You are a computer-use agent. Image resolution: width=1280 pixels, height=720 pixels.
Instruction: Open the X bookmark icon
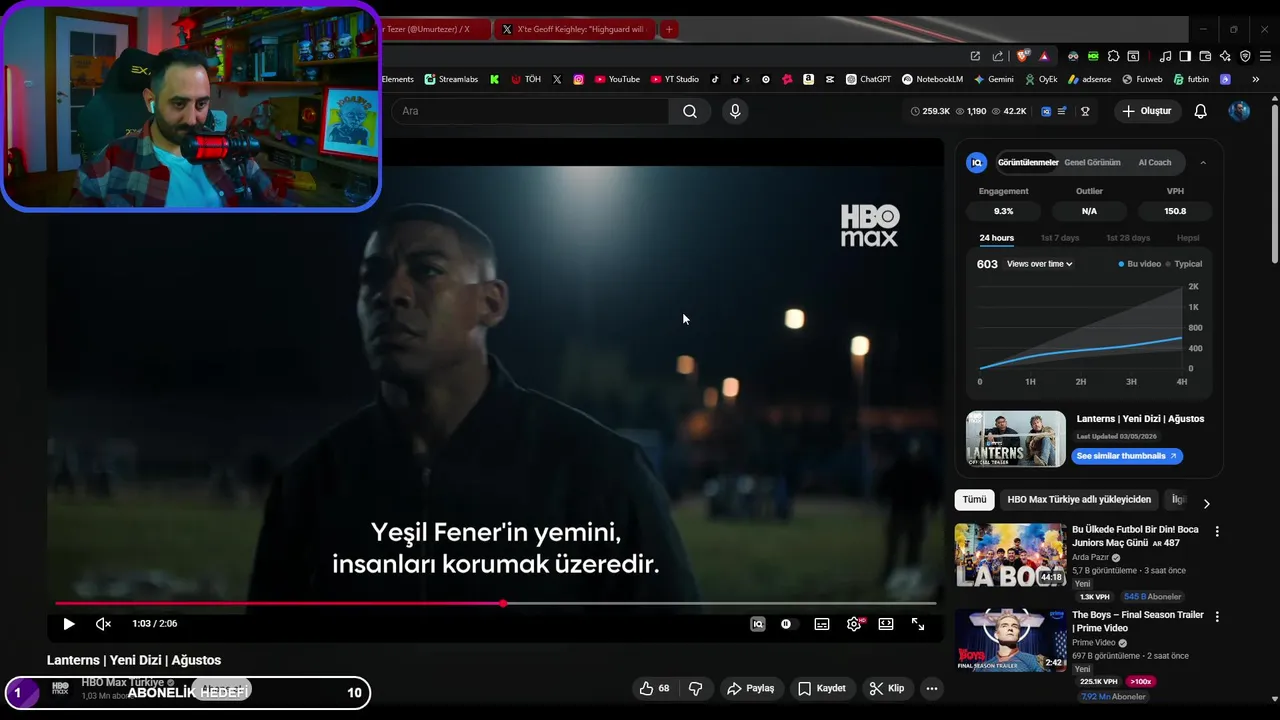(557, 79)
